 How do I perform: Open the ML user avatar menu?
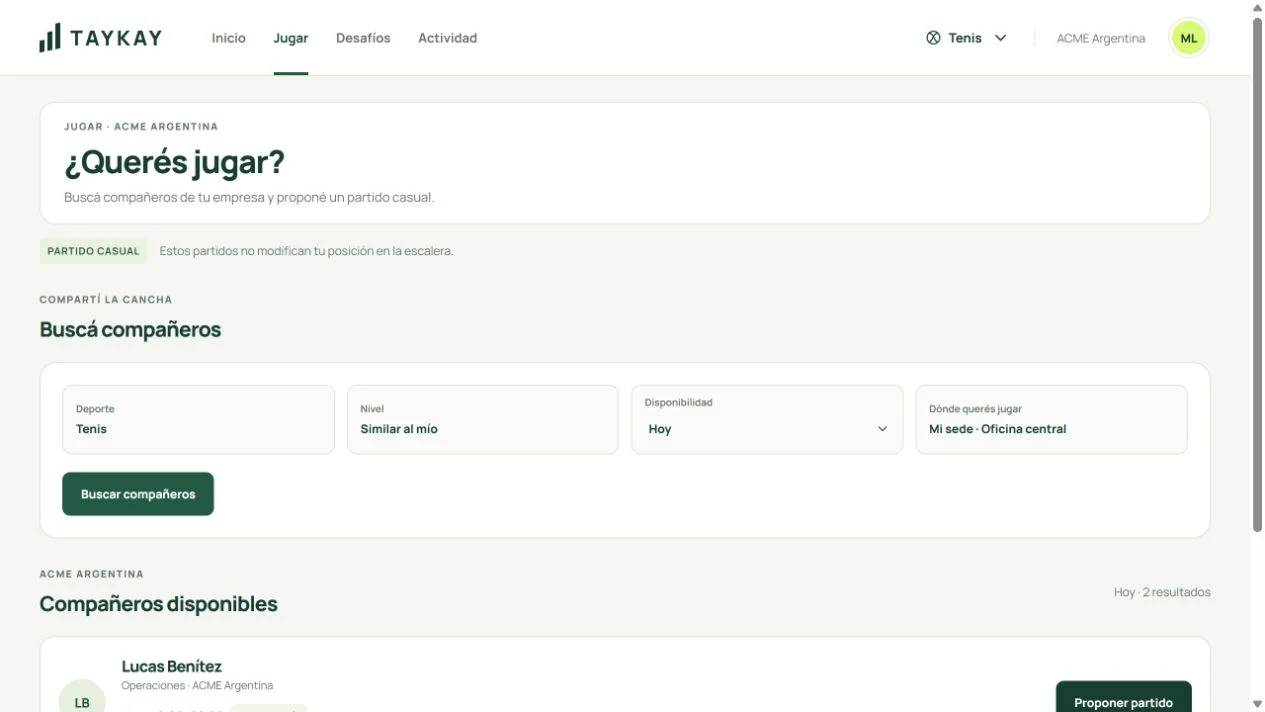pyautogui.click(x=1188, y=38)
